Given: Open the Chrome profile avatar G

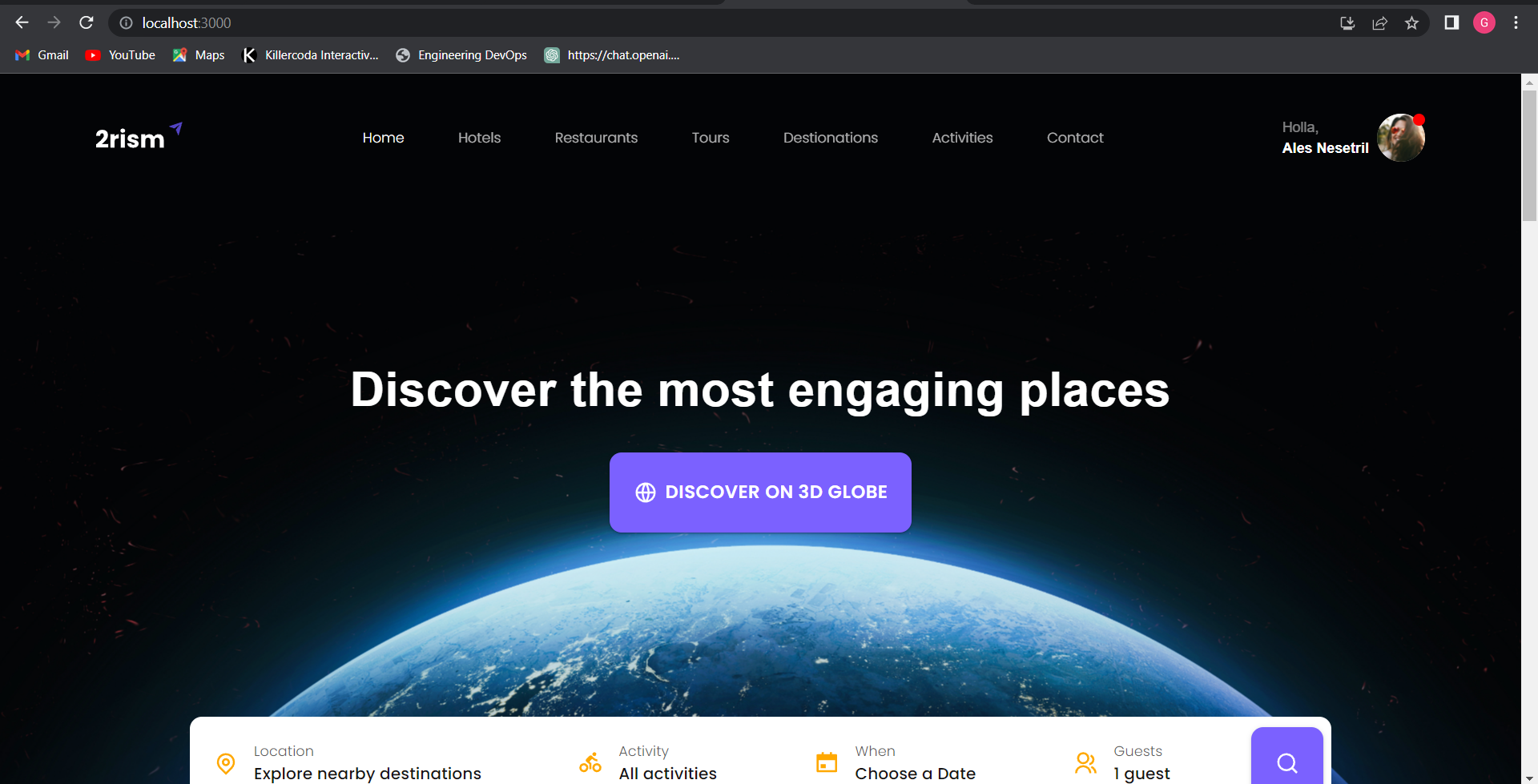Looking at the screenshot, I should coord(1484,22).
